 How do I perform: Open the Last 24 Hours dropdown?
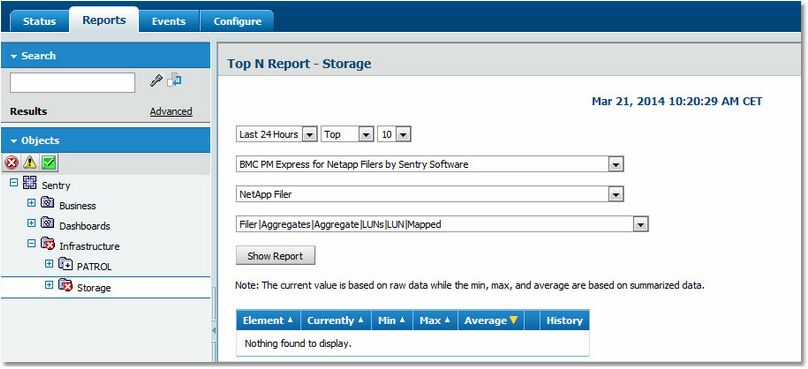[309, 135]
